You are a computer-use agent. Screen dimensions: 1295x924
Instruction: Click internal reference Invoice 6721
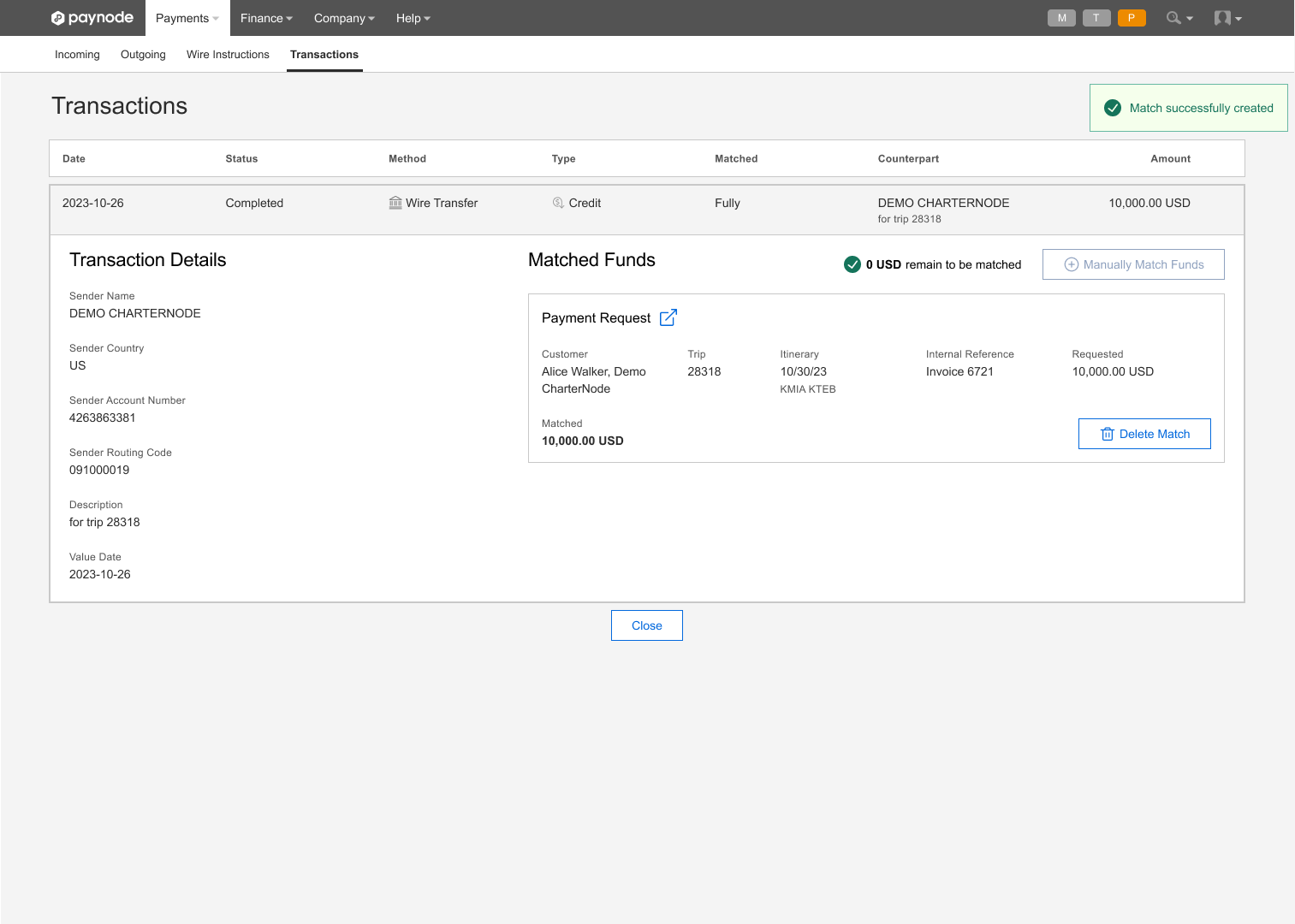point(959,371)
